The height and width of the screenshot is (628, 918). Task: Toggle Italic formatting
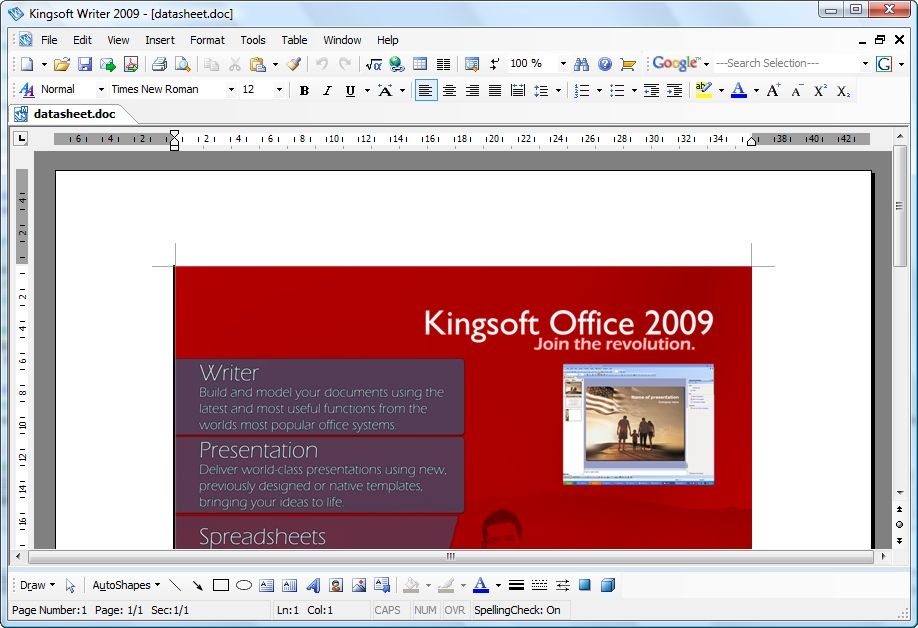click(x=327, y=91)
